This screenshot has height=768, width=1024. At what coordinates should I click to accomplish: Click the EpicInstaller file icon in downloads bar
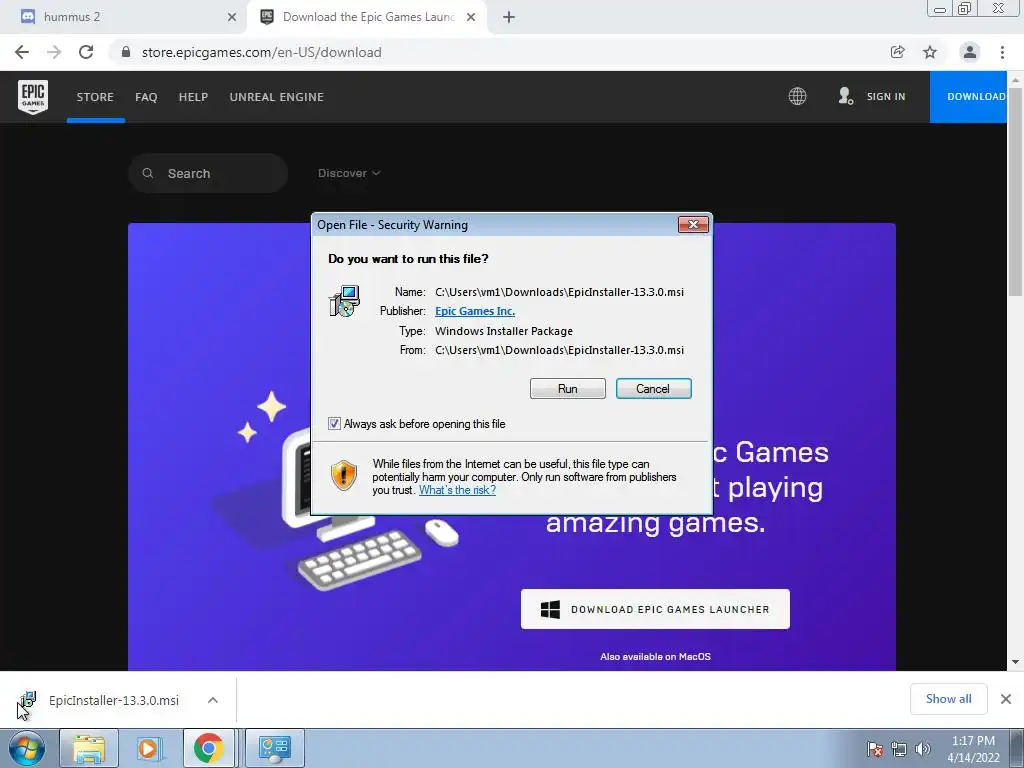pos(27,700)
